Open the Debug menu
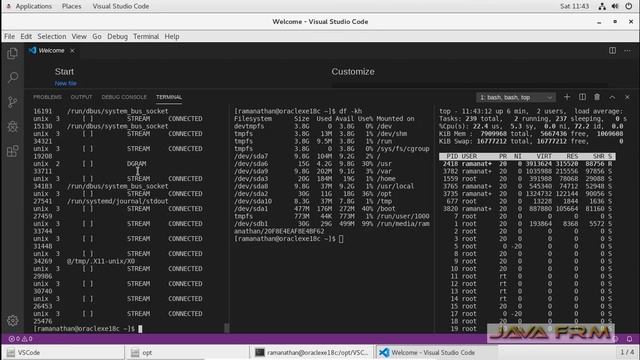The width and height of the screenshot is (640, 360). point(118,36)
